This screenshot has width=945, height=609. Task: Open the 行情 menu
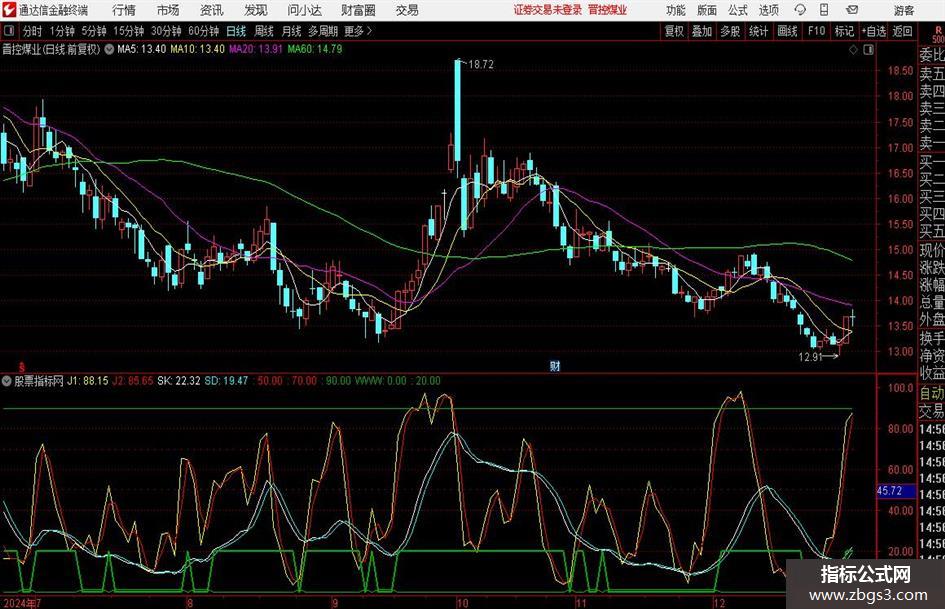(x=124, y=10)
